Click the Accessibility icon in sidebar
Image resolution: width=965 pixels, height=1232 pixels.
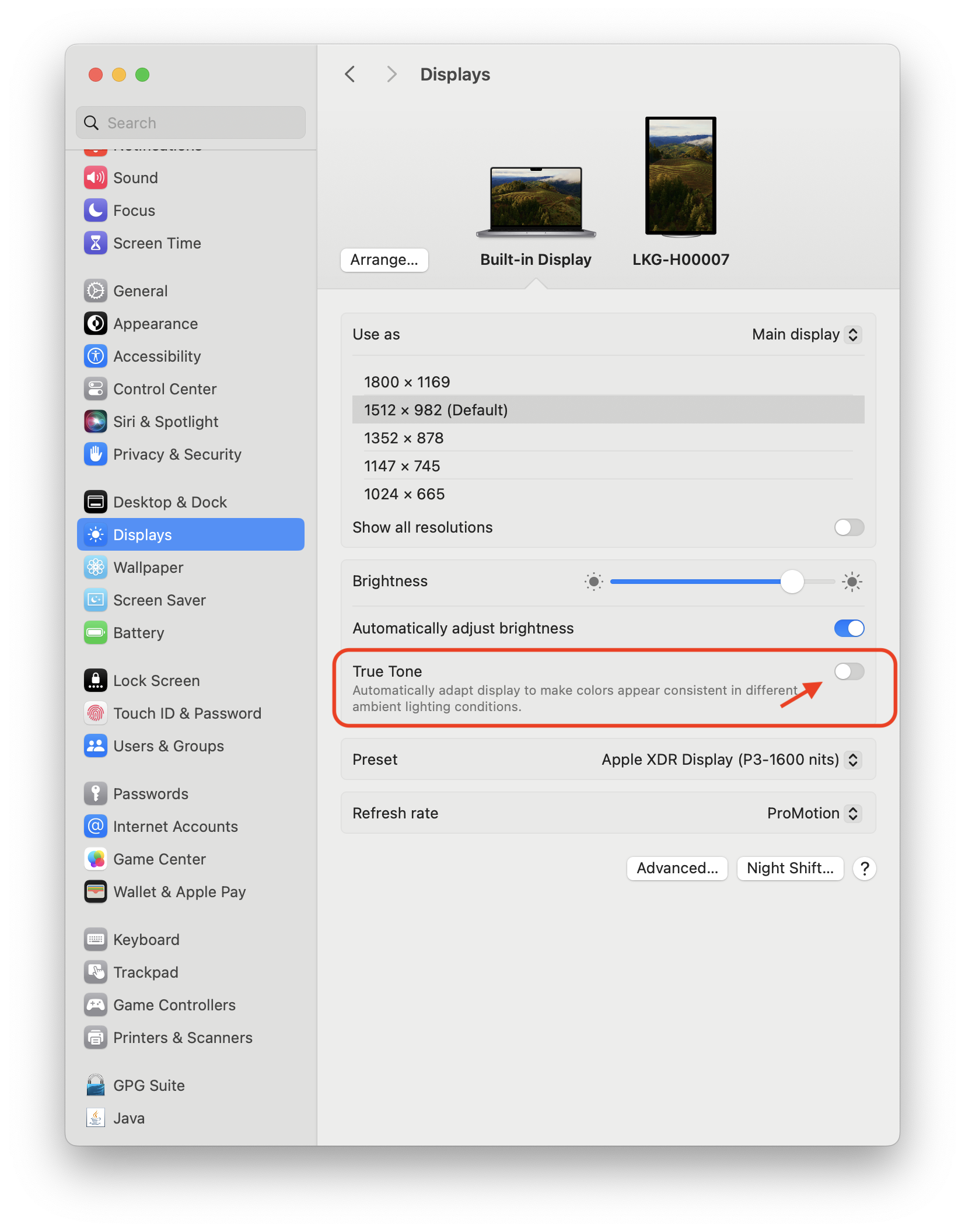[96, 356]
